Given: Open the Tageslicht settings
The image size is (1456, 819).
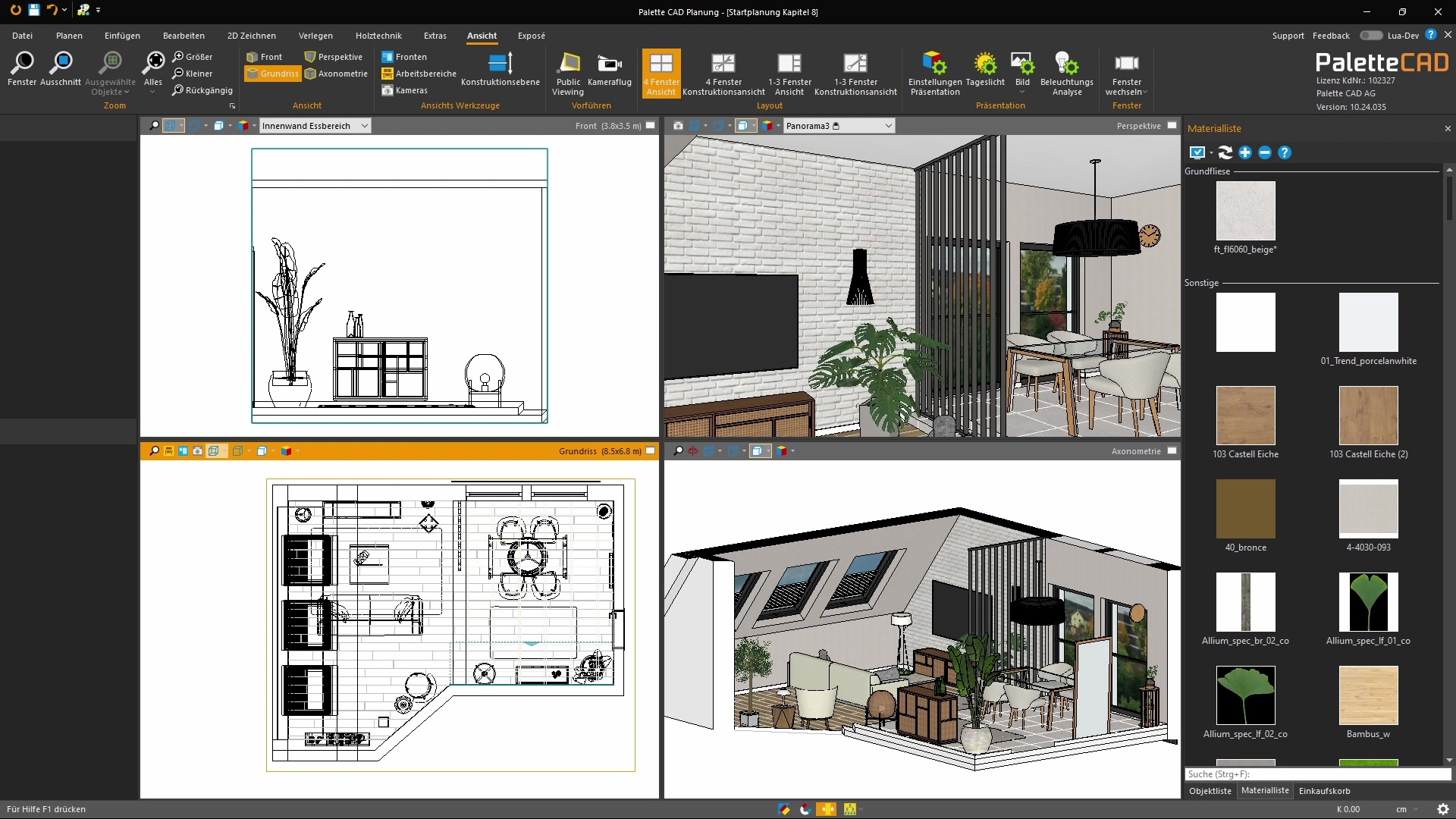Looking at the screenshot, I should point(985,69).
